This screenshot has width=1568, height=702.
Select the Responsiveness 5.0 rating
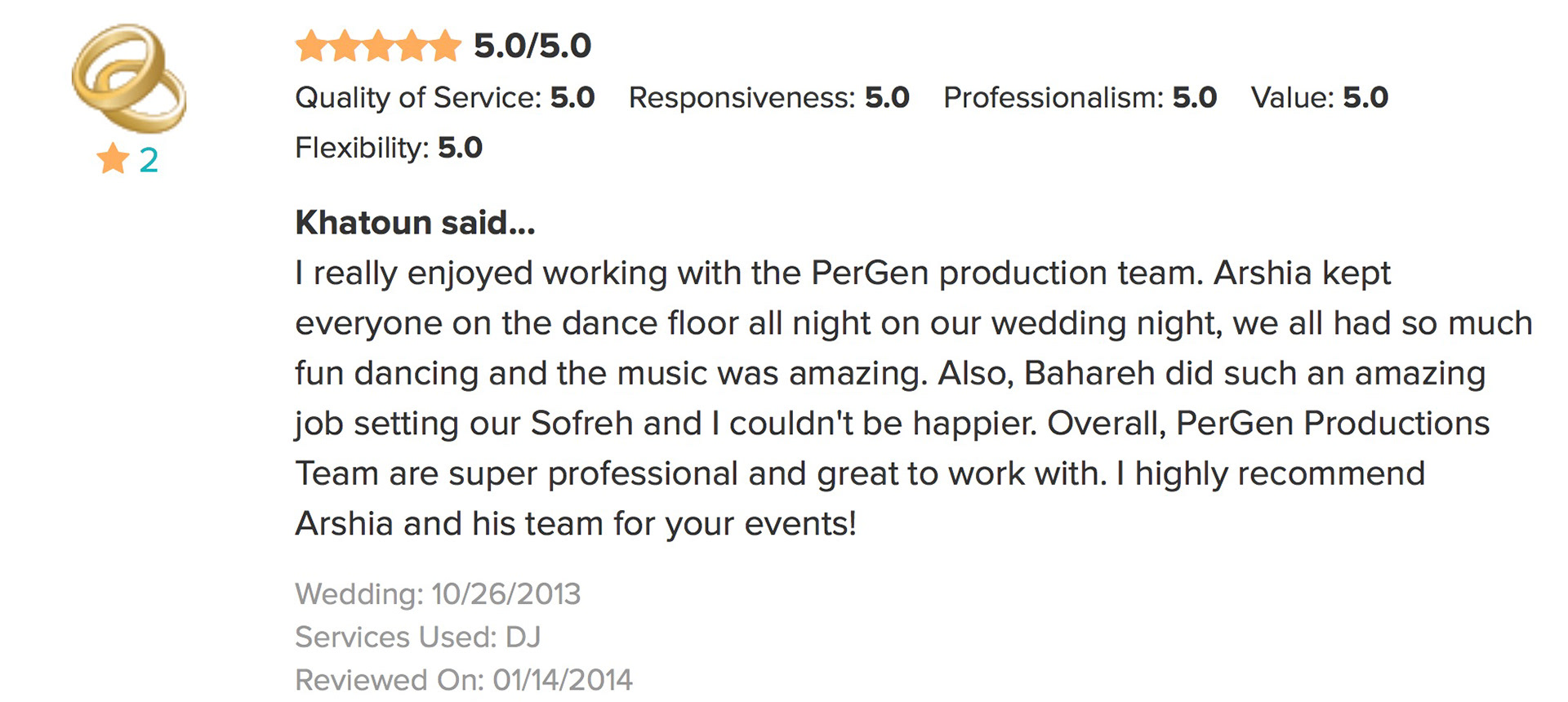[x=768, y=98]
